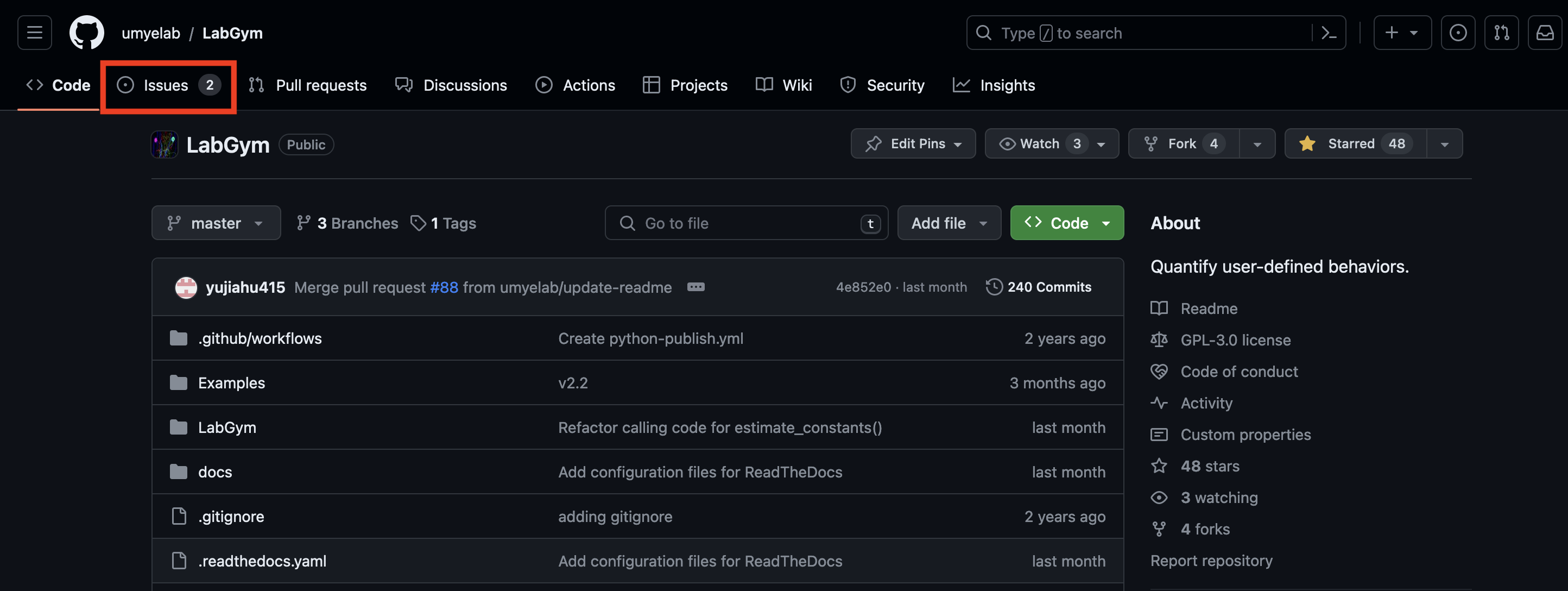Open the fork options dropdown arrow

point(1257,144)
